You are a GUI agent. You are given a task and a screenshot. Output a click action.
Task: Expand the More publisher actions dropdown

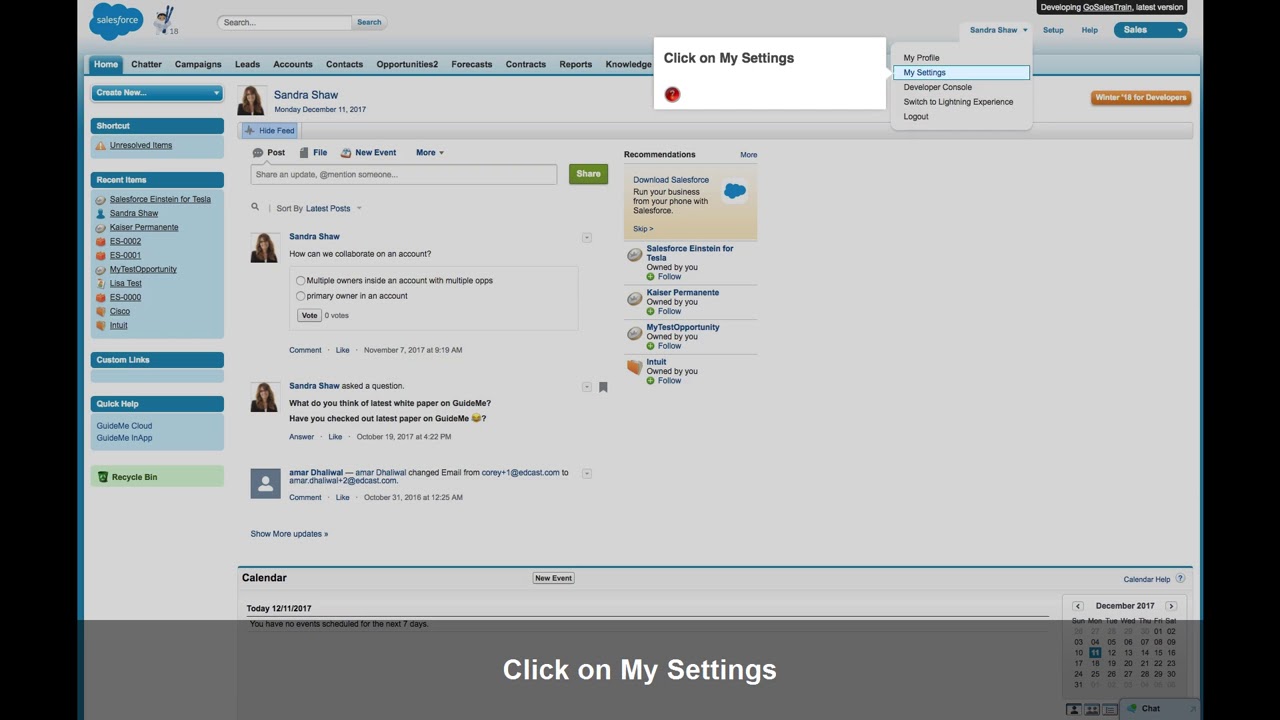[x=430, y=153]
